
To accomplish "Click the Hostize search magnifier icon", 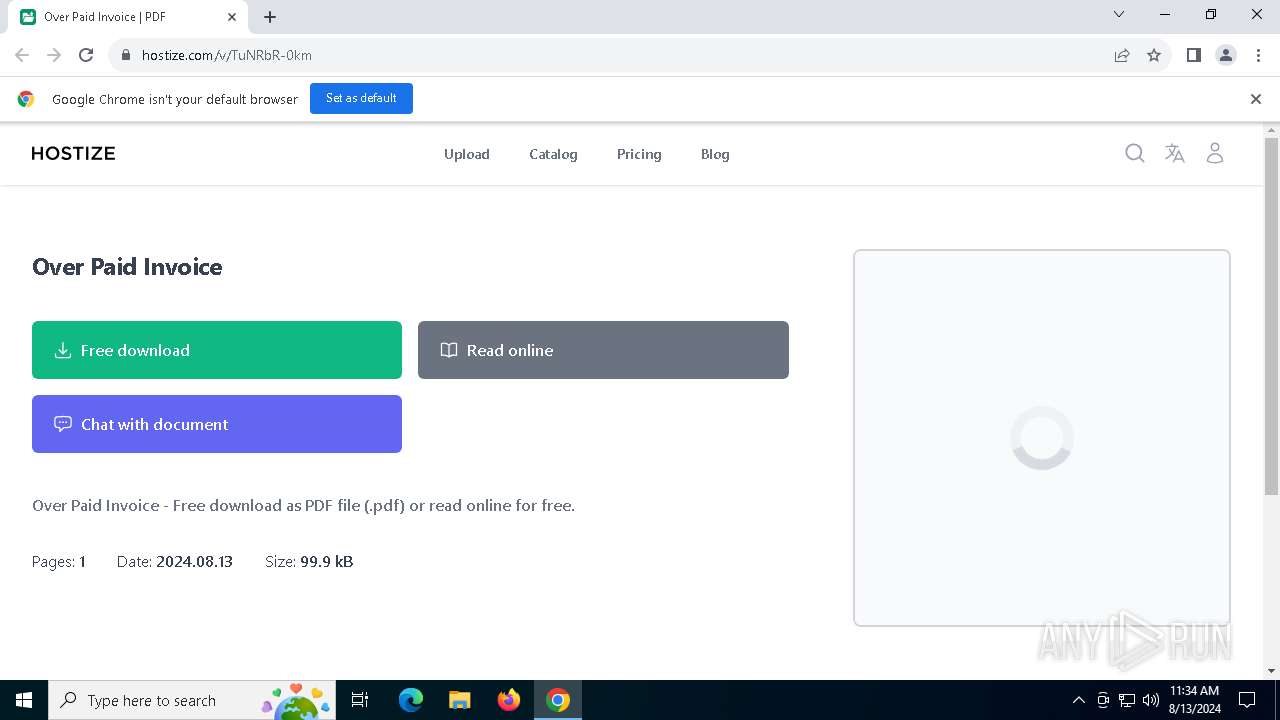I will (1134, 153).
